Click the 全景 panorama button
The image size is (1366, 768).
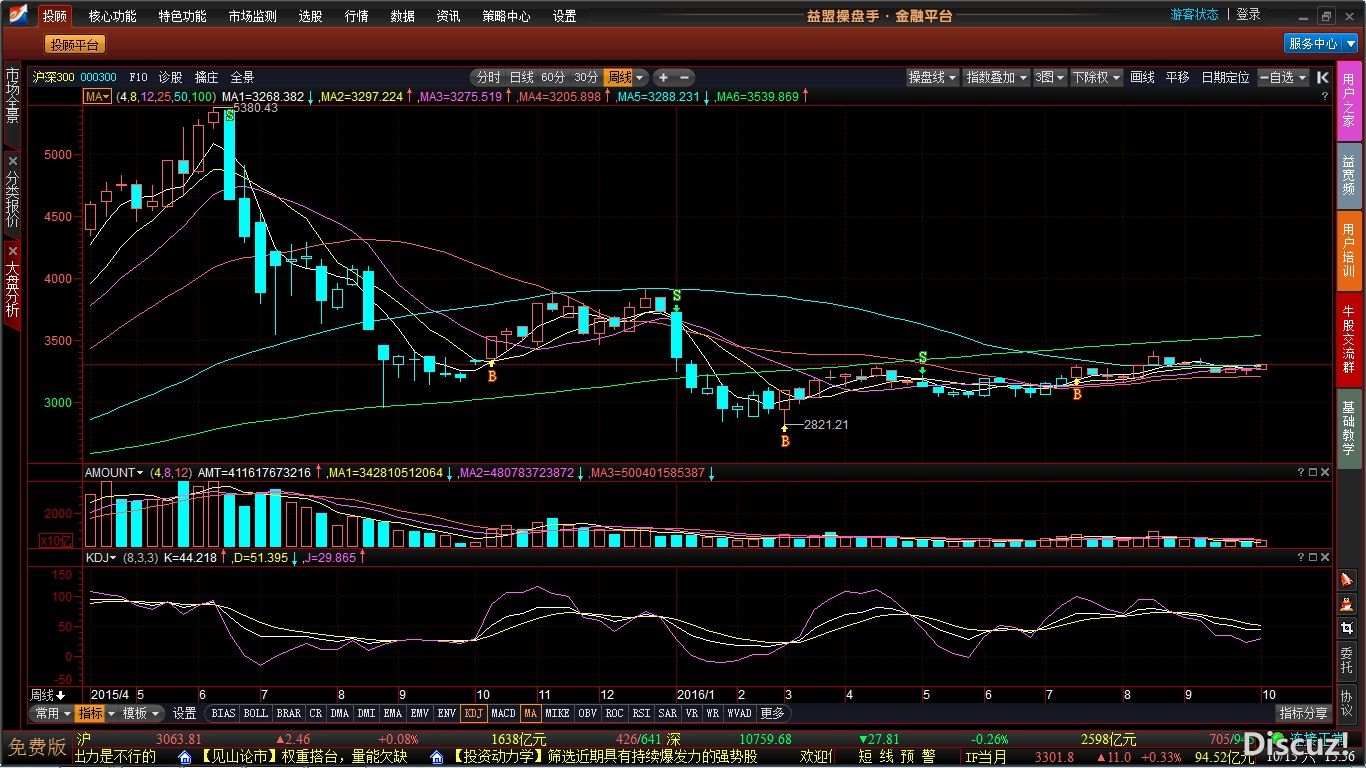(242, 77)
